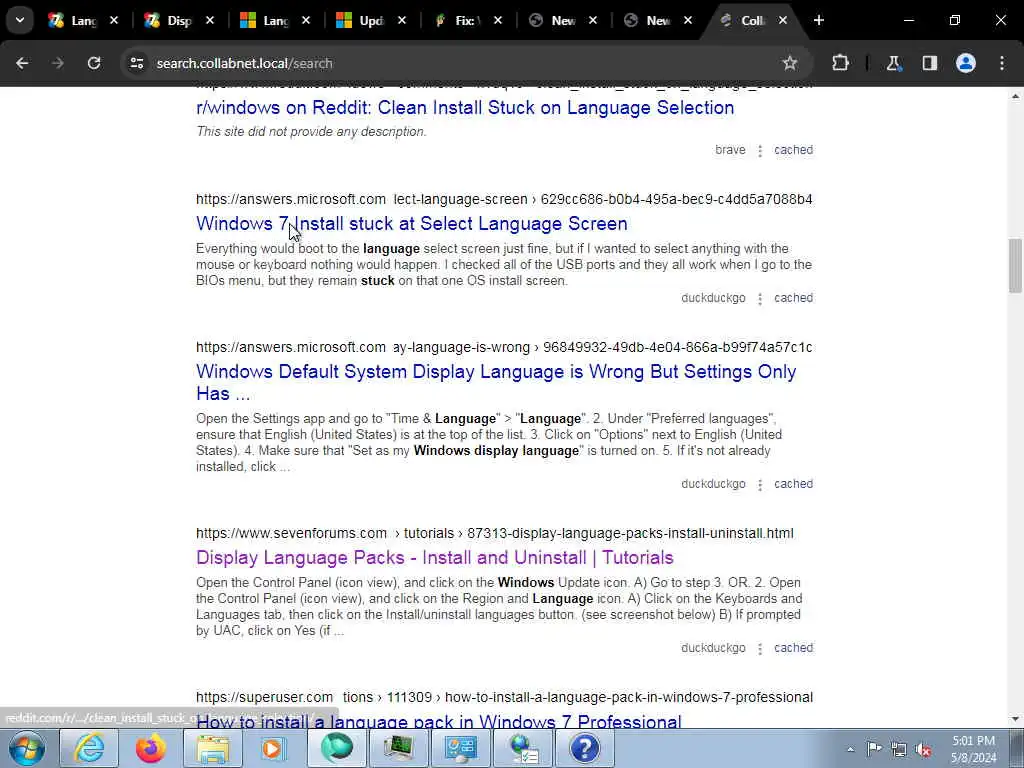The height and width of the screenshot is (768, 1024).
Task: Open the green globe browser taskbar icon
Action: point(336,748)
